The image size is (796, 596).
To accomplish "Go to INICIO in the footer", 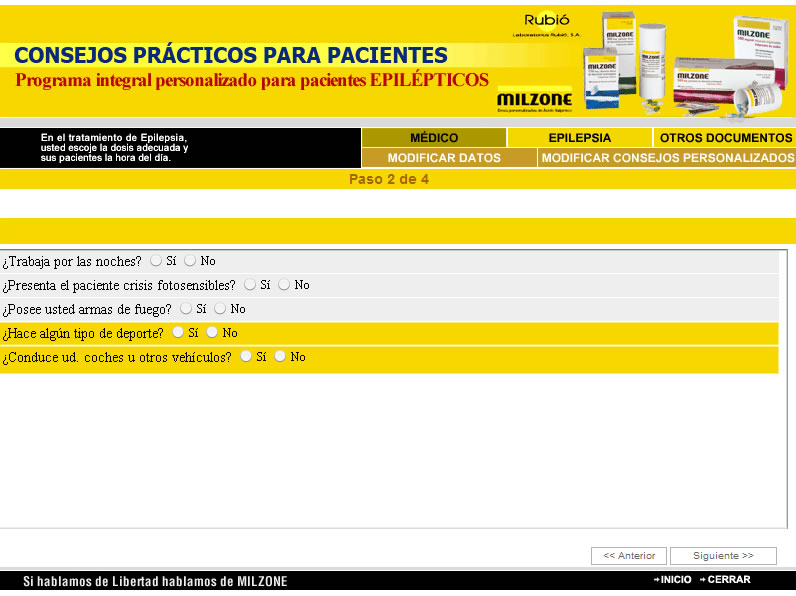I will (673, 579).
